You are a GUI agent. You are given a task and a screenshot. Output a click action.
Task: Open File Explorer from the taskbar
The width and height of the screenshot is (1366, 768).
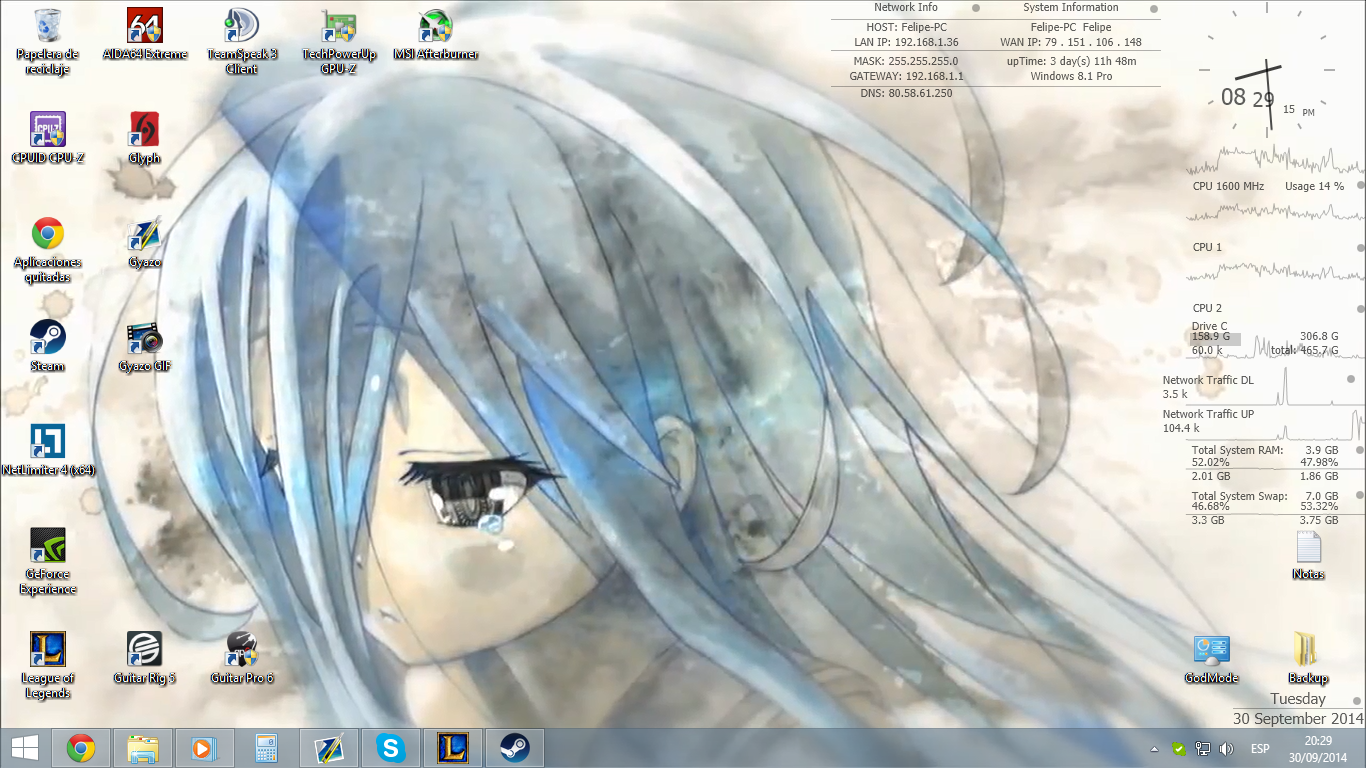coord(143,748)
